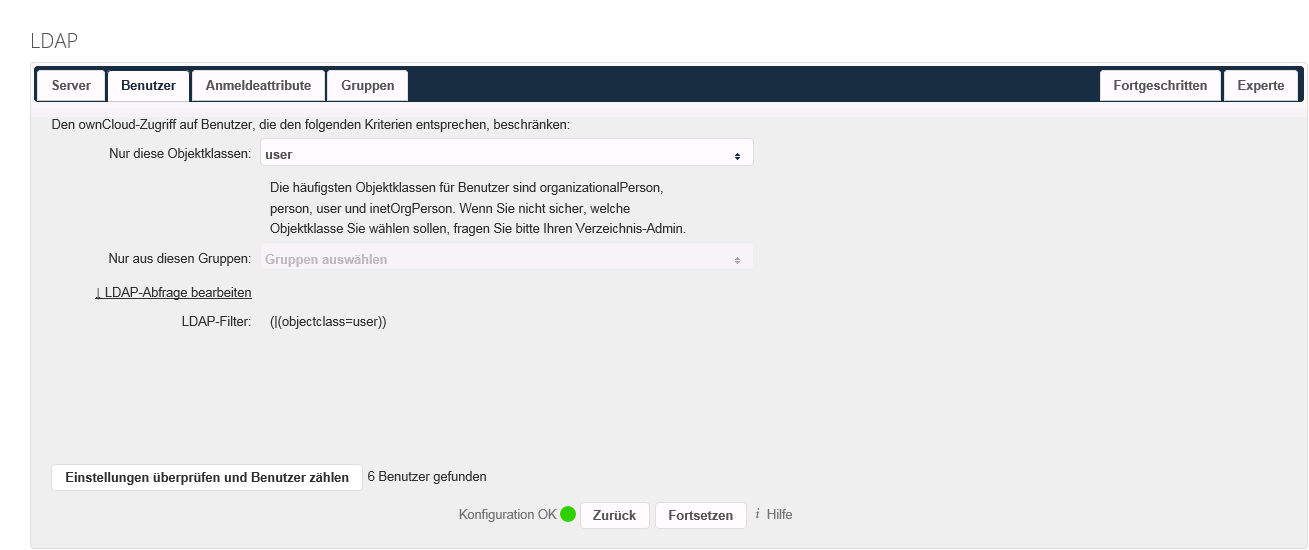Click the green configuration status indicator

click(x=568, y=515)
